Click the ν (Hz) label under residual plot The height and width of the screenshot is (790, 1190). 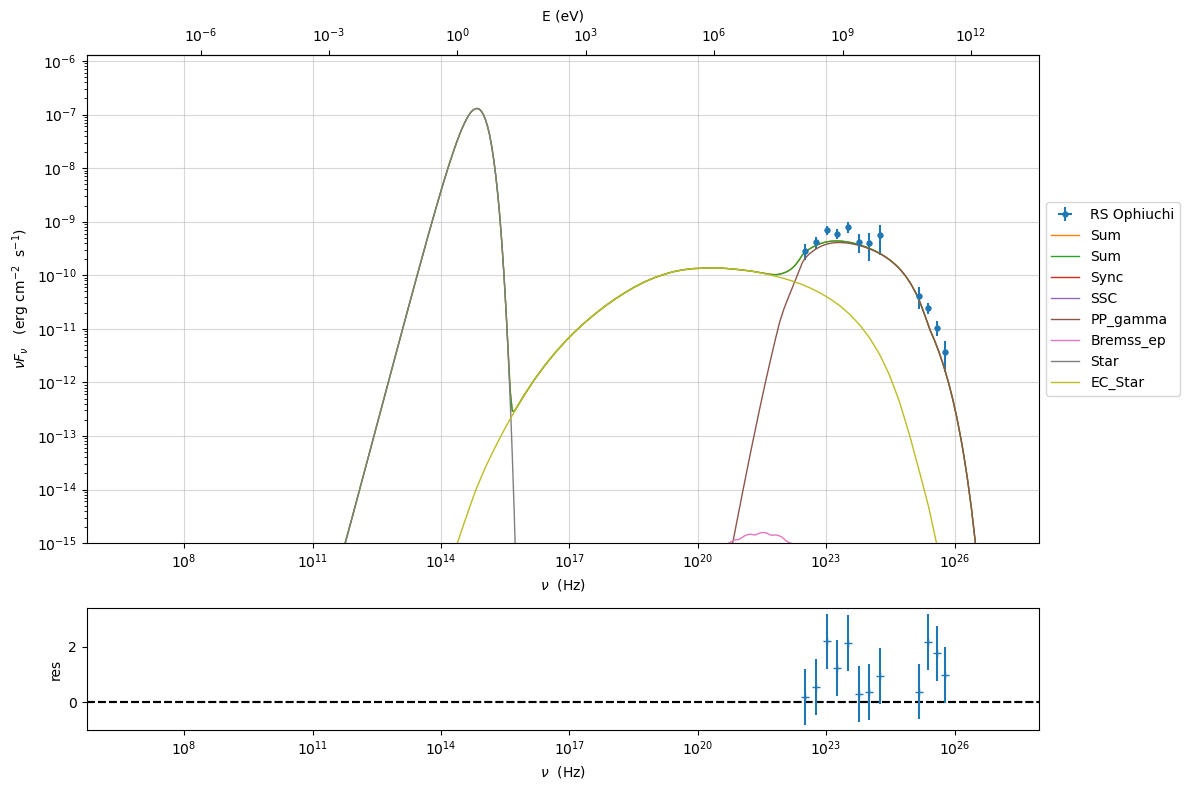[562, 772]
